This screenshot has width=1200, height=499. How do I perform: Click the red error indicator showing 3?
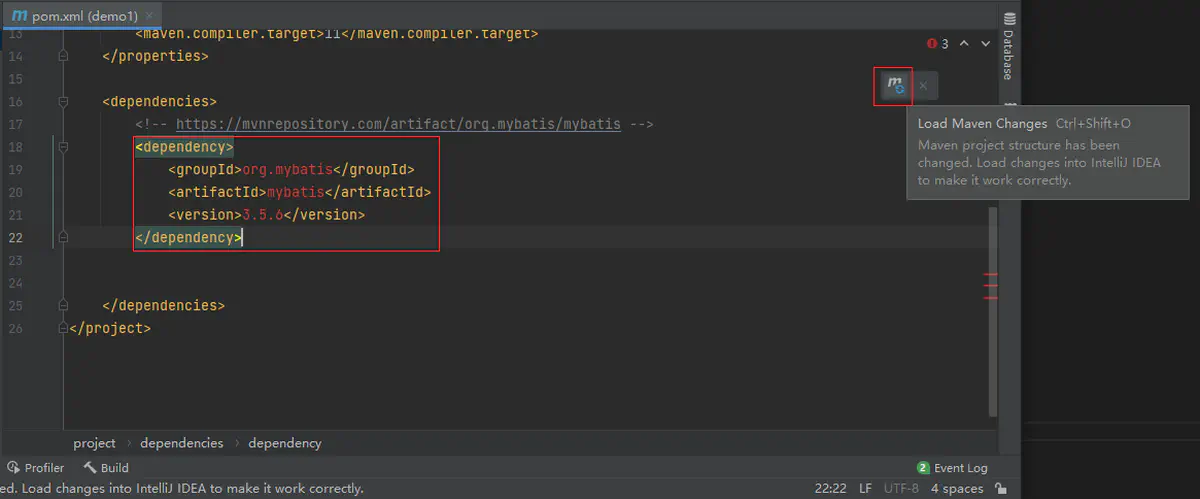pos(937,44)
